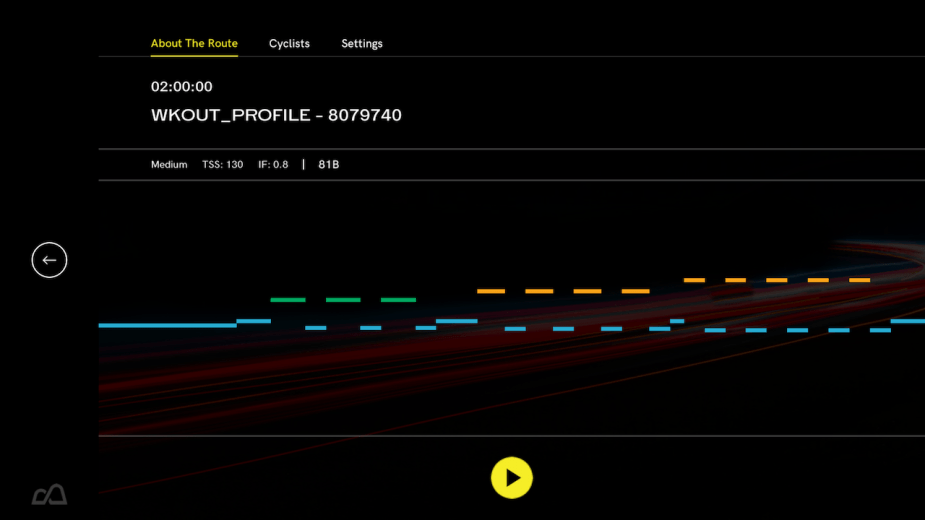
Task: Switch to the Cyclists tab
Action: (x=289, y=44)
